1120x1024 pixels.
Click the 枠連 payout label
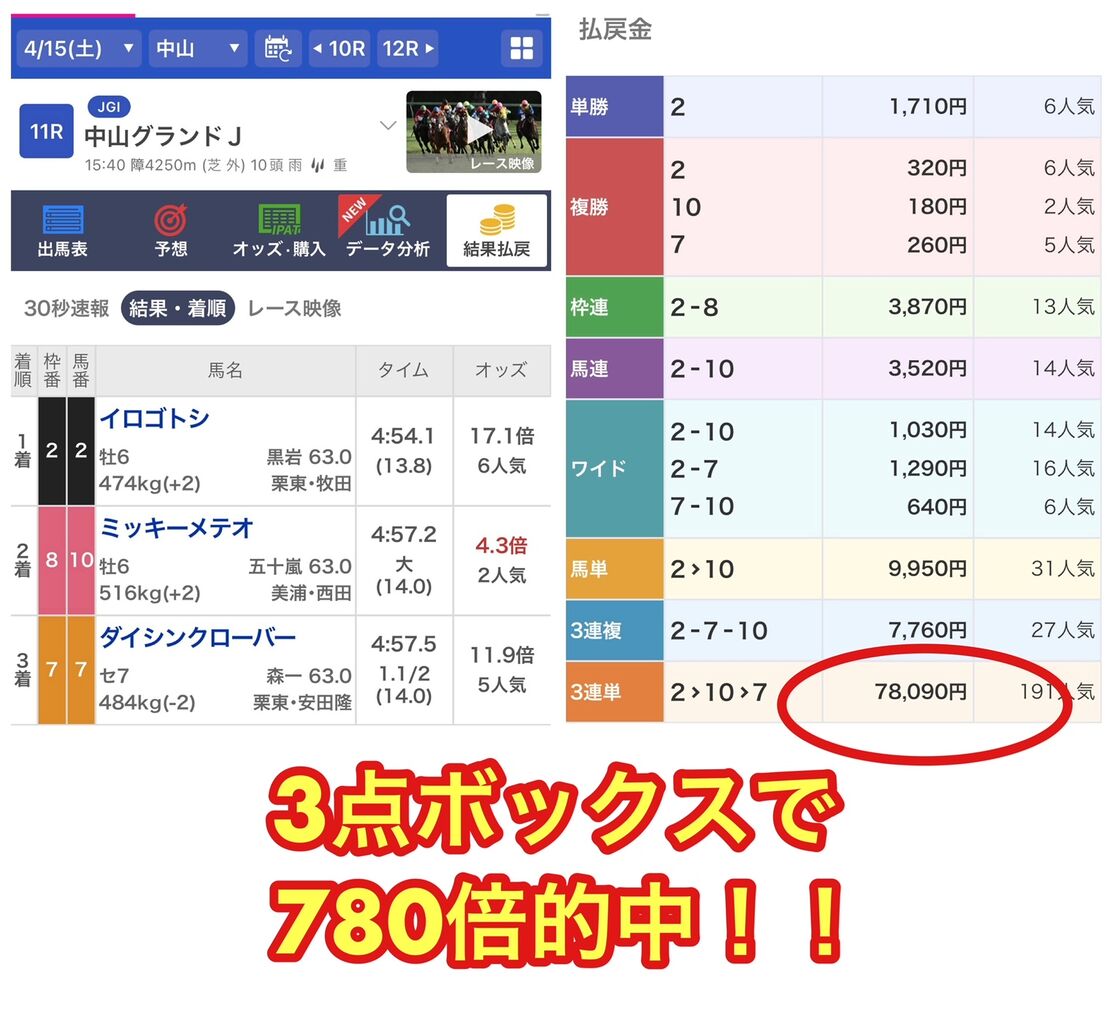click(x=614, y=308)
